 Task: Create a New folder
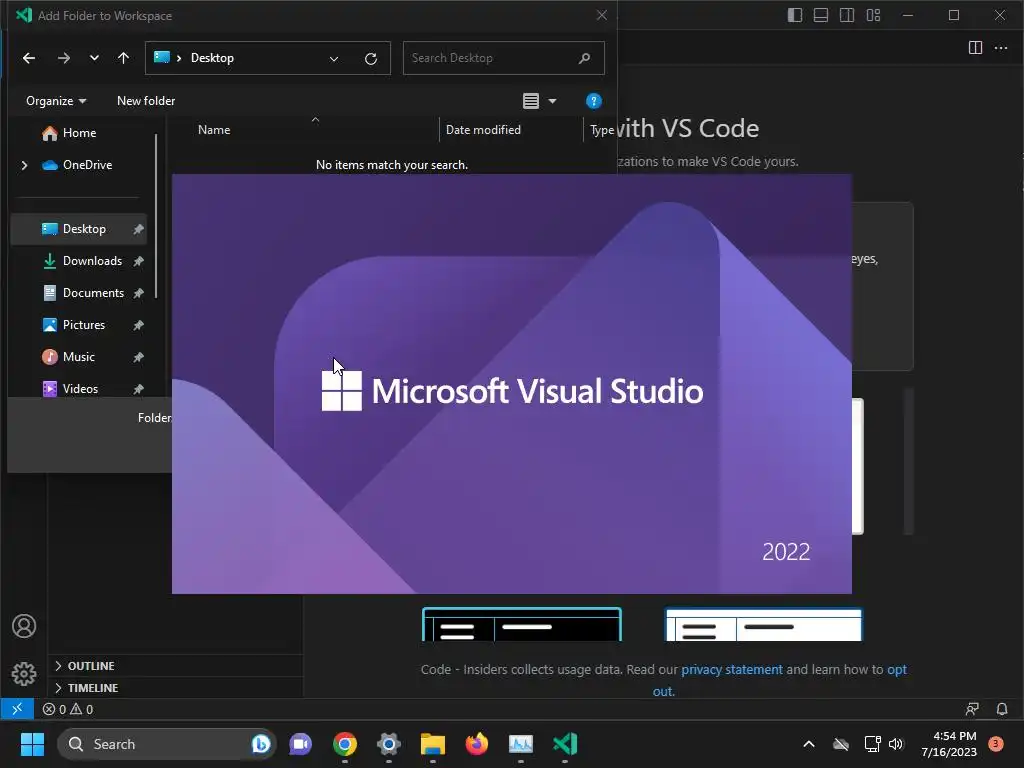pyautogui.click(x=146, y=101)
